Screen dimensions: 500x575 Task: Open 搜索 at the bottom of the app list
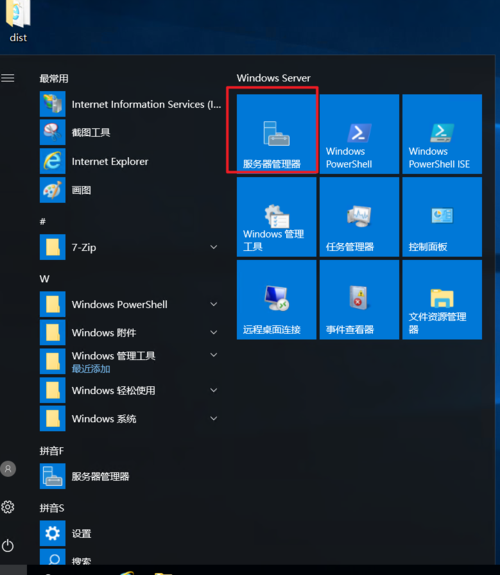[130, 557]
